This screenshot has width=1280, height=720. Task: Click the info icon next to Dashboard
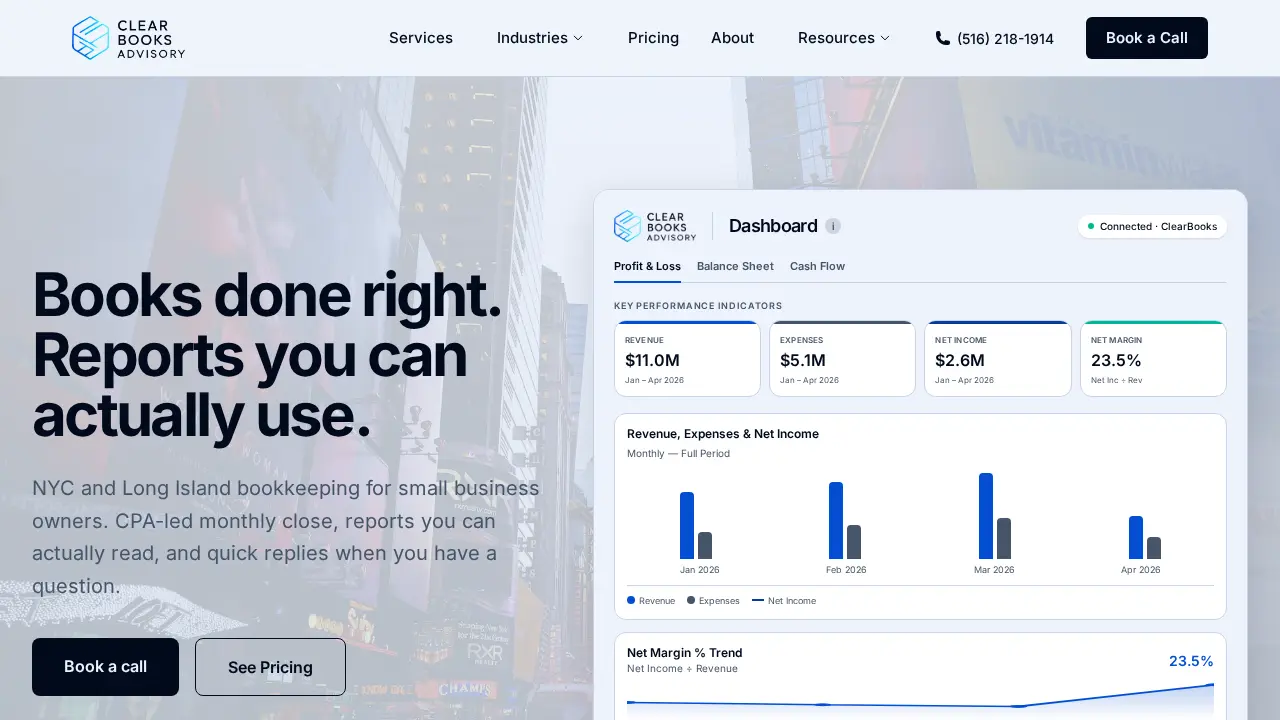(833, 226)
